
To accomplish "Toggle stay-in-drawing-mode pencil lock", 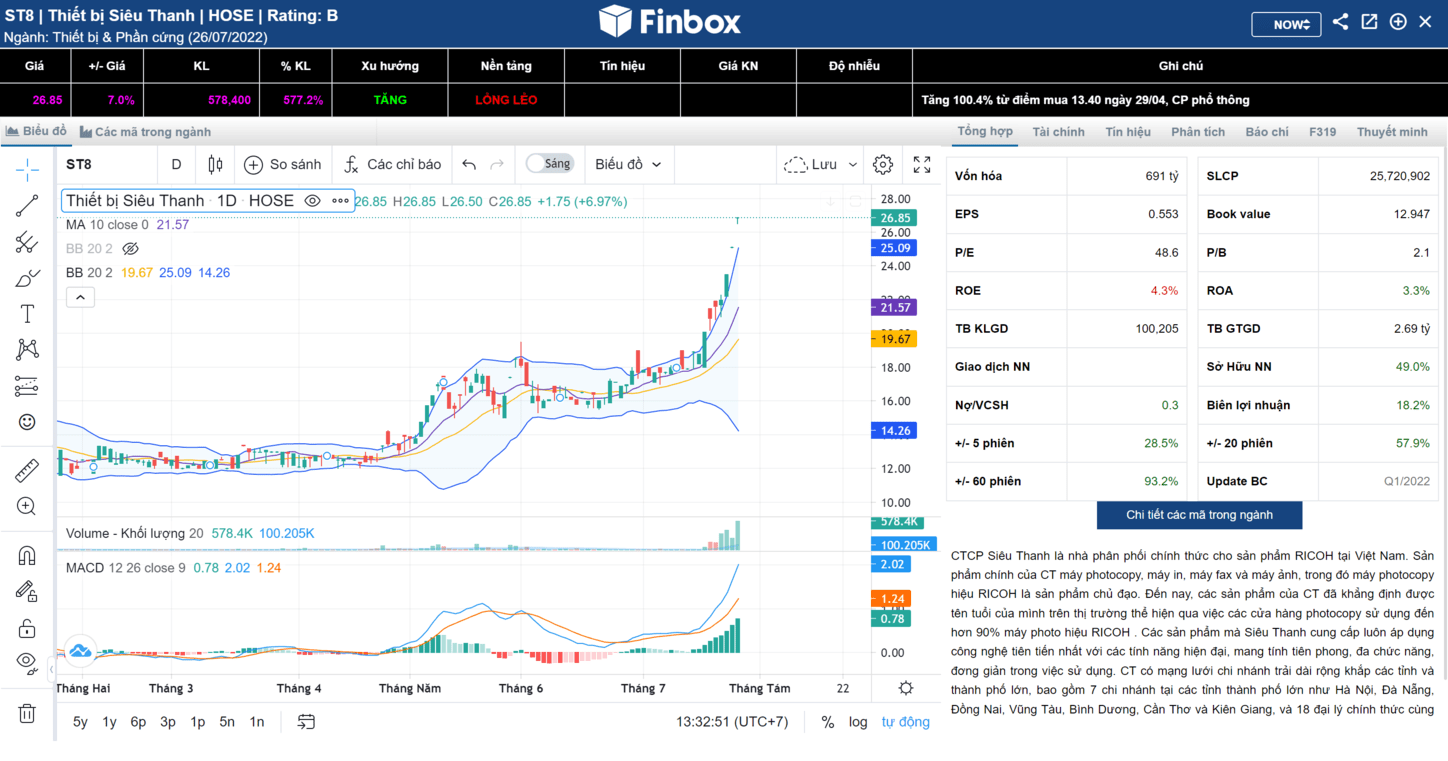I will (27, 592).
